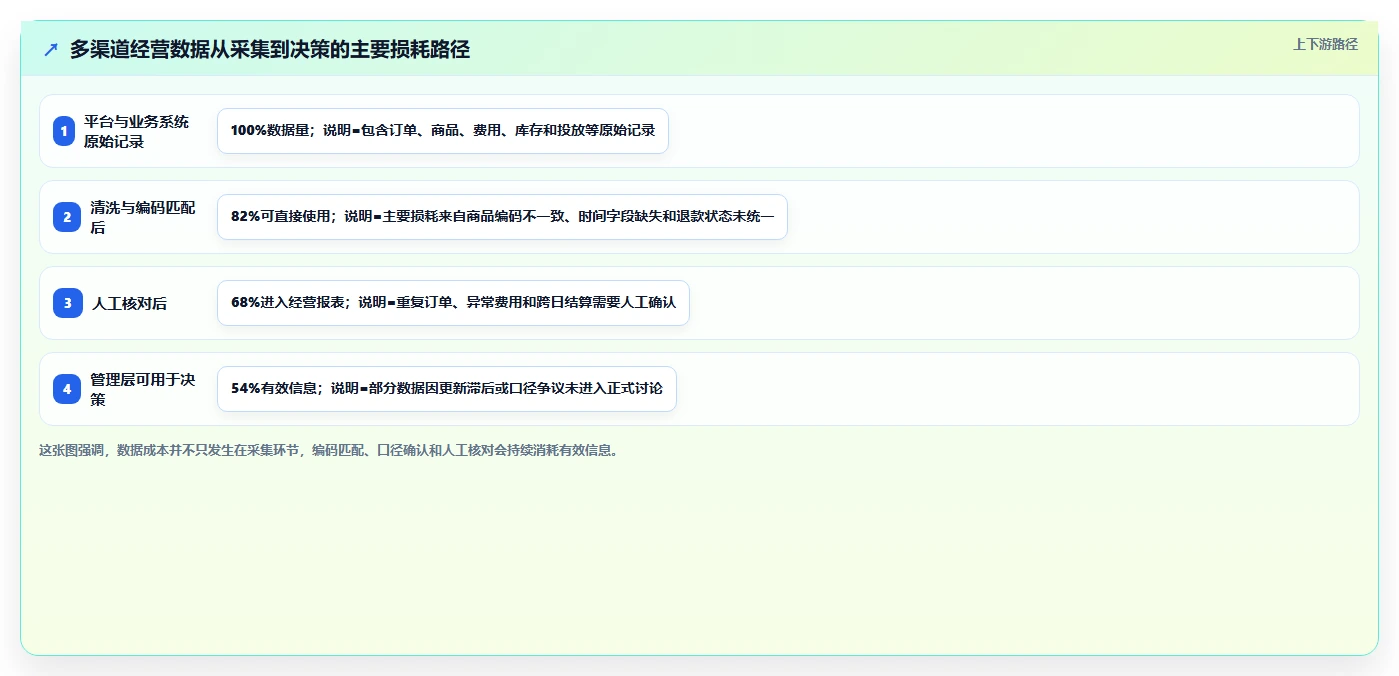Select step number badge 4

tap(67, 389)
